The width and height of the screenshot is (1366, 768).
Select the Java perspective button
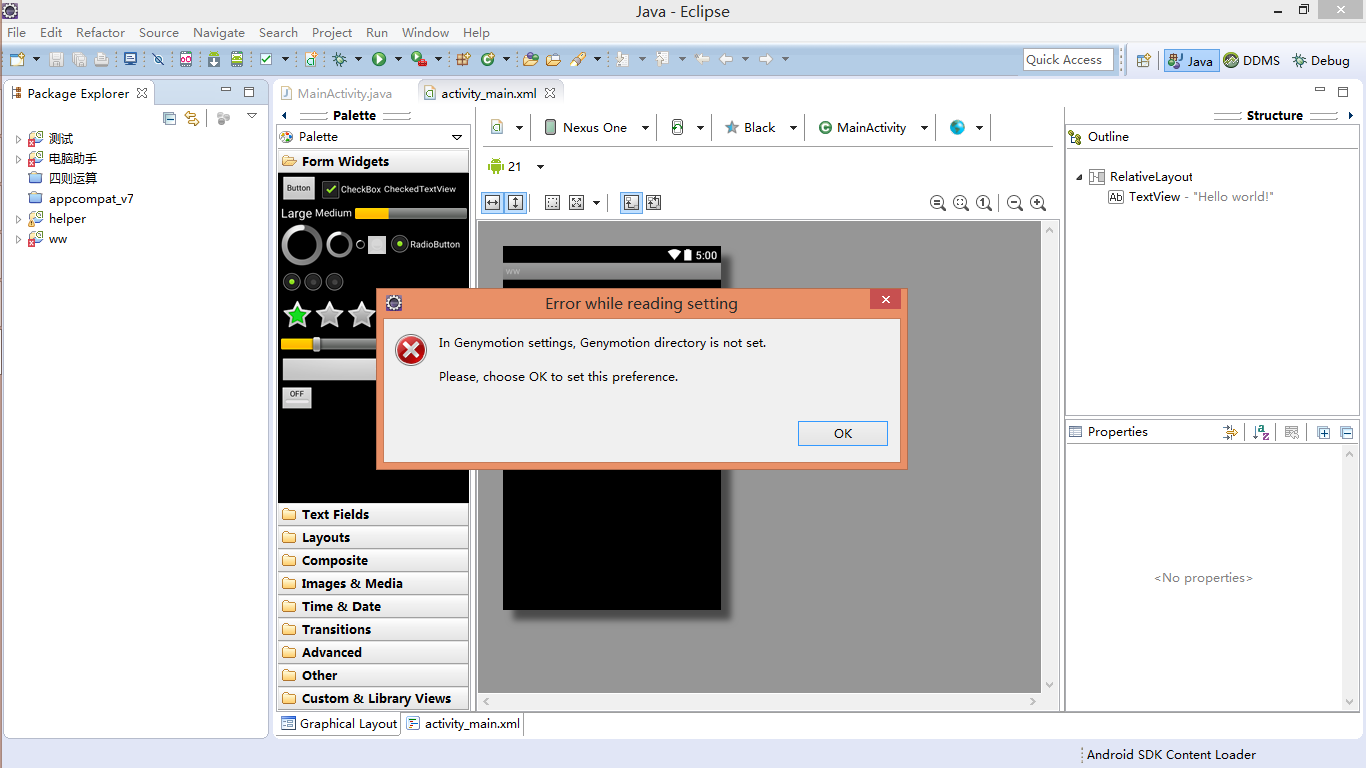(x=1191, y=60)
